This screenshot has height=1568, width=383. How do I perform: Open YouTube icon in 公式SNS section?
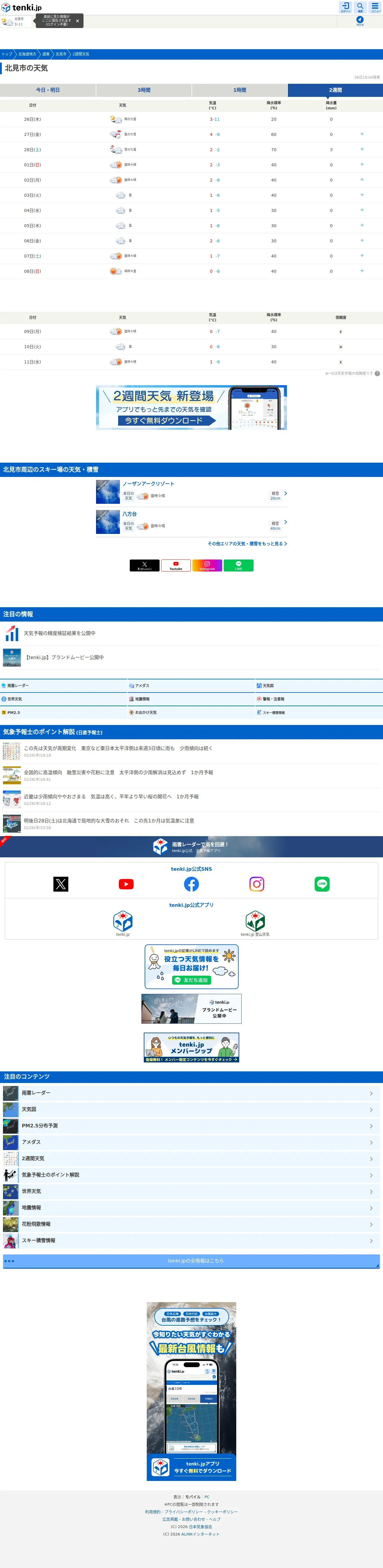pos(126,884)
